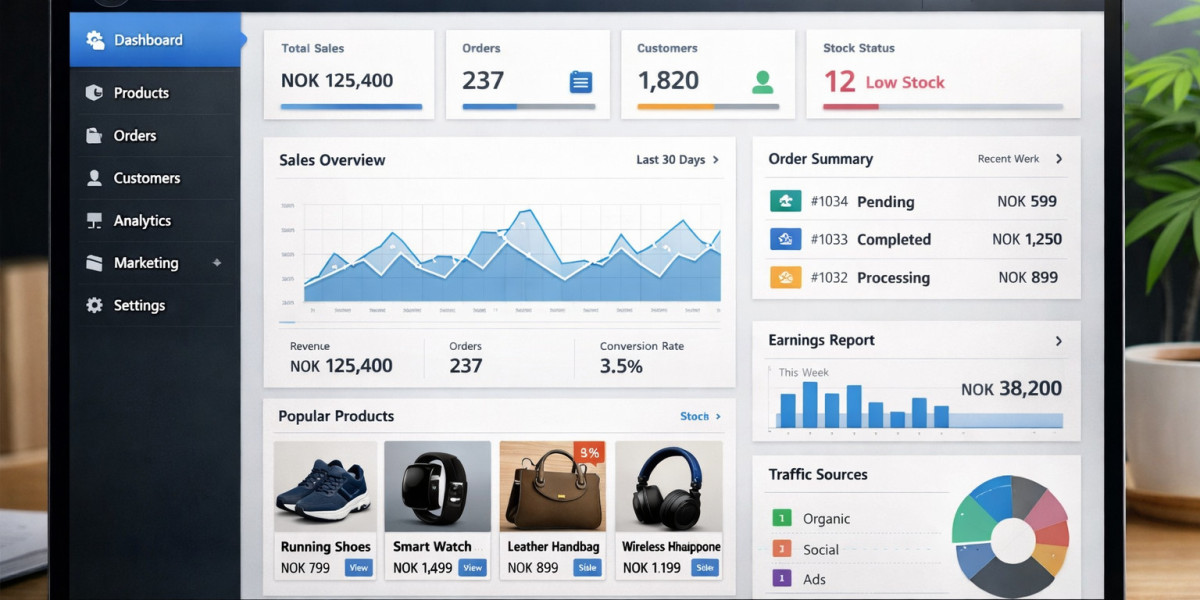Click the orange icon for order #1032

coord(785,278)
